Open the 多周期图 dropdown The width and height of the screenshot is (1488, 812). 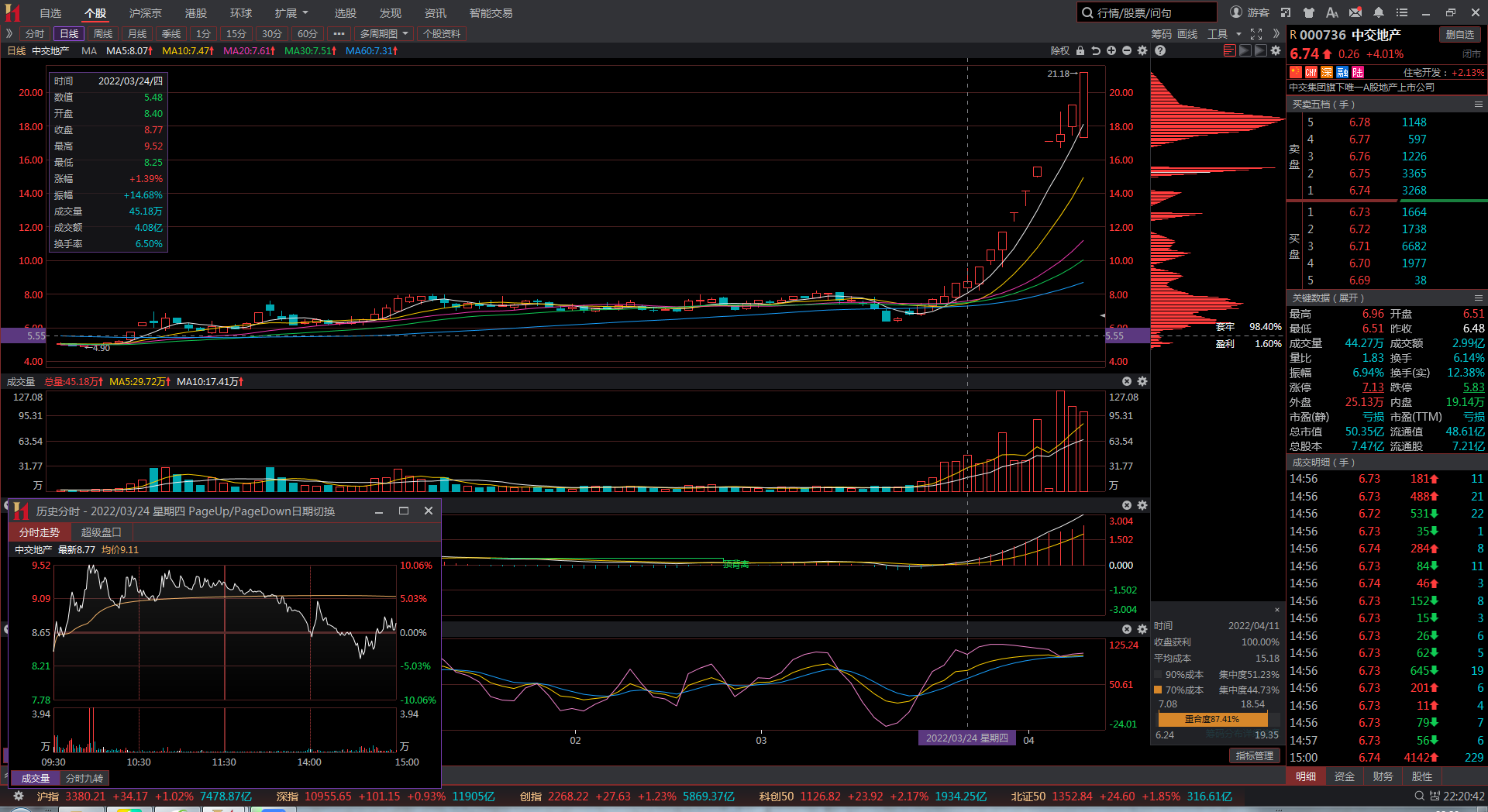(384, 34)
